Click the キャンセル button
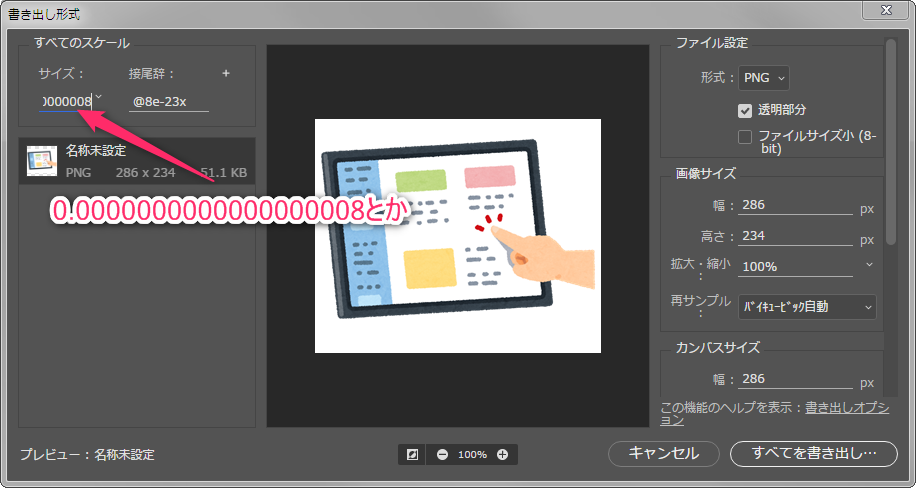The width and height of the screenshot is (916, 488). click(x=663, y=453)
